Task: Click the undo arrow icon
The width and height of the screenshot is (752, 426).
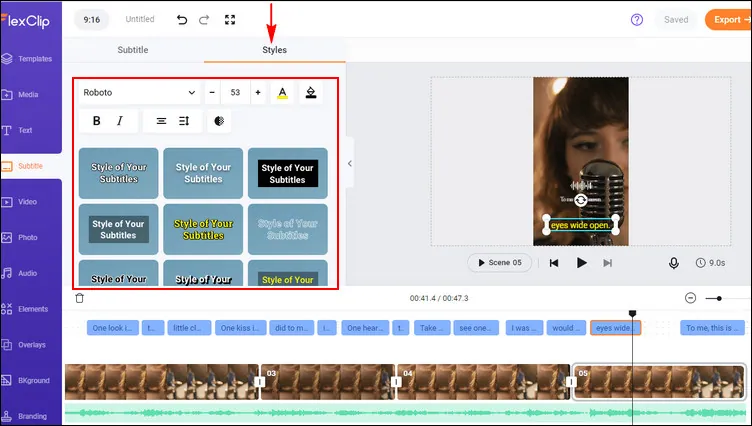Action: point(182,20)
